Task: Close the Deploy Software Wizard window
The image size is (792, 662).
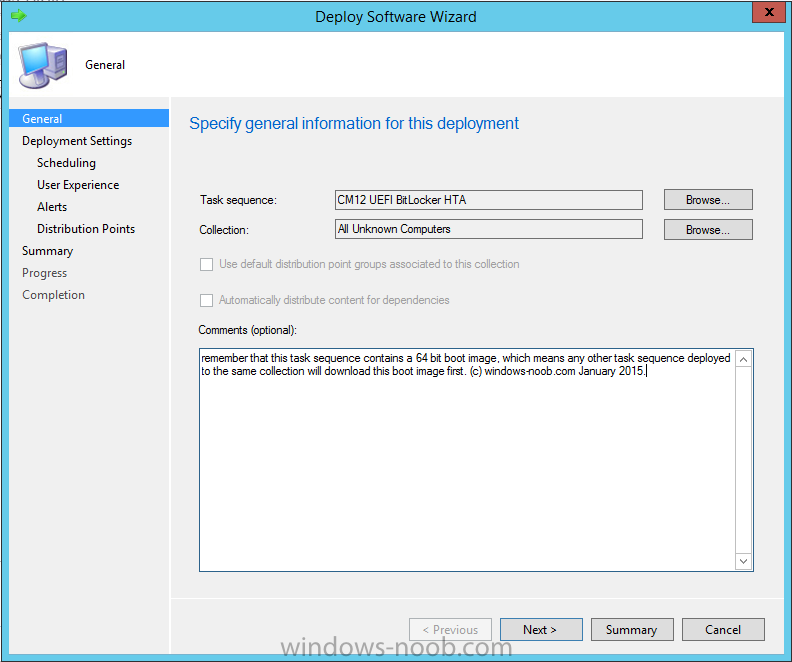Action: click(769, 12)
